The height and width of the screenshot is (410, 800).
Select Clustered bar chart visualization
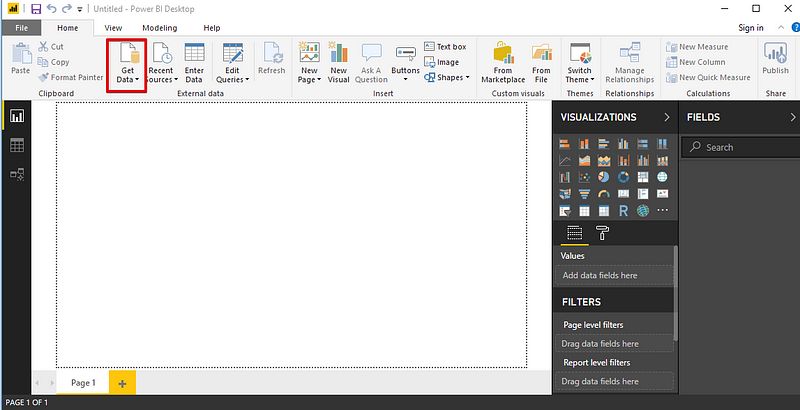604,144
